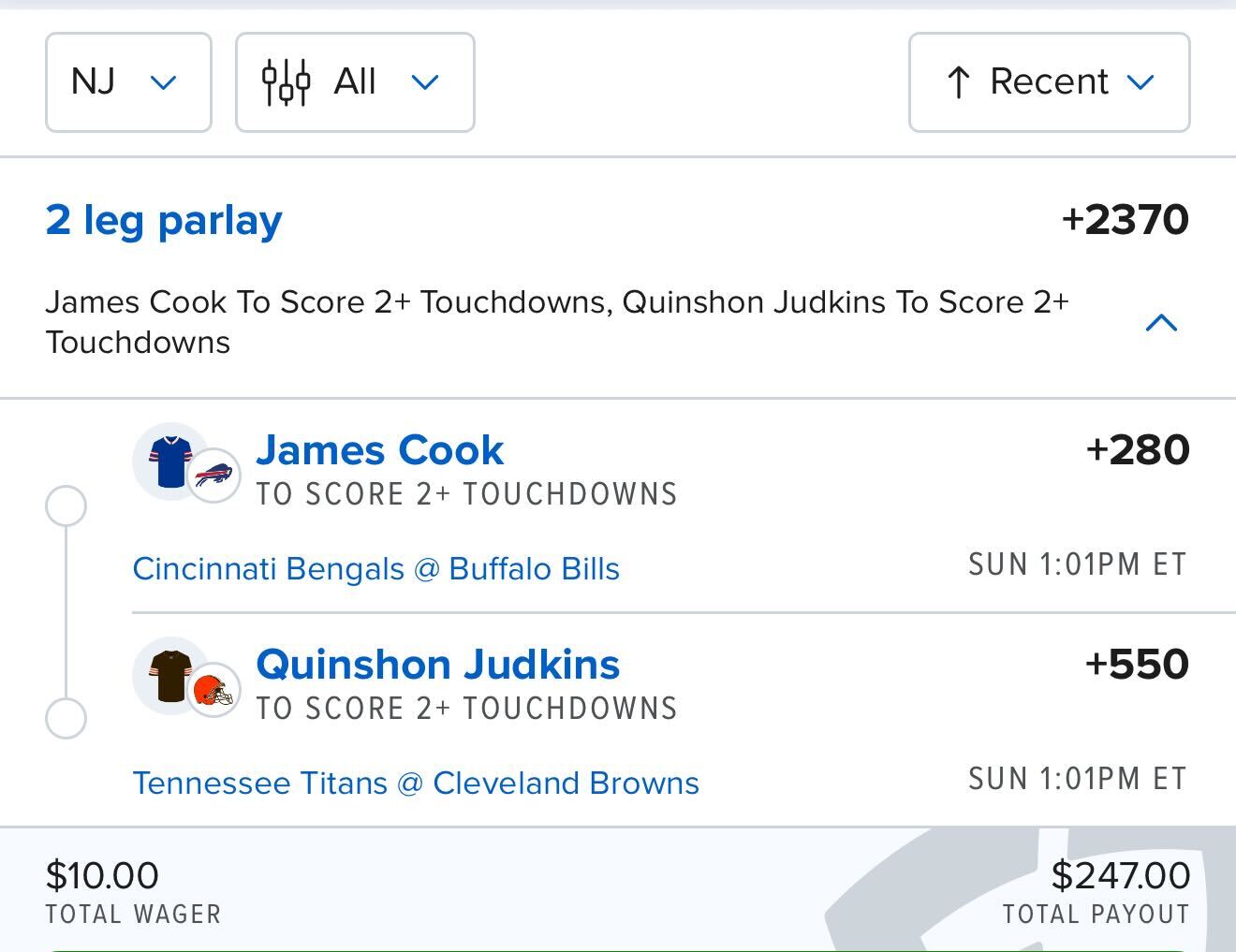Click the Quinshon Judkins leg status circle
The width and height of the screenshot is (1236, 952).
point(66,719)
